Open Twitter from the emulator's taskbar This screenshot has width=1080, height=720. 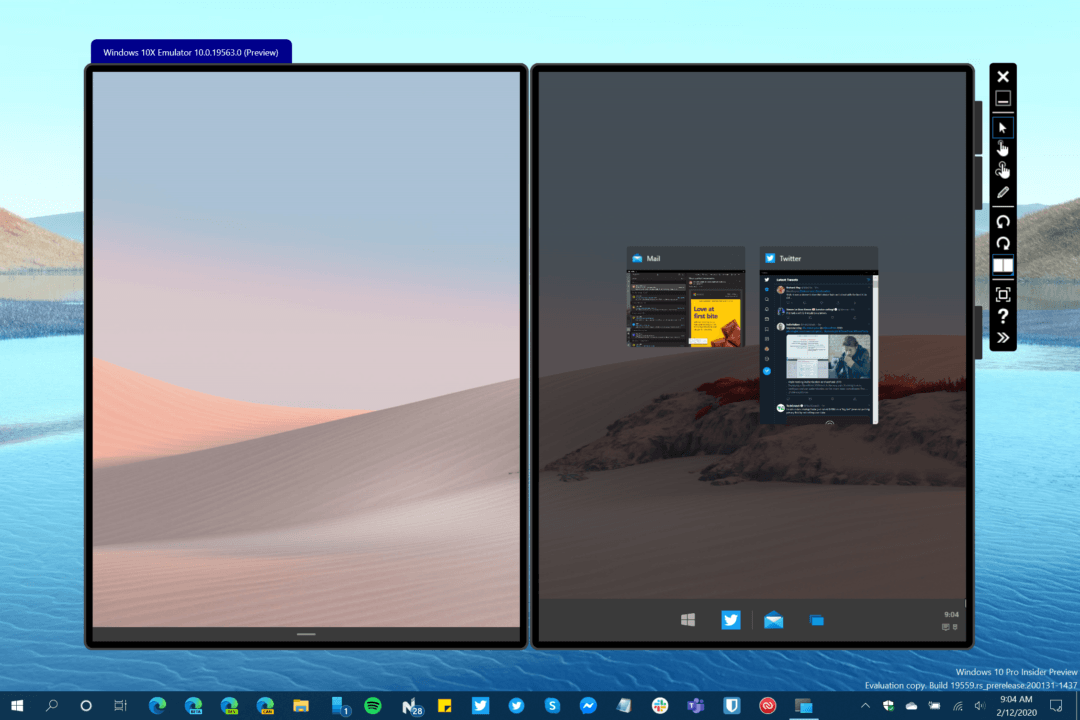point(731,620)
